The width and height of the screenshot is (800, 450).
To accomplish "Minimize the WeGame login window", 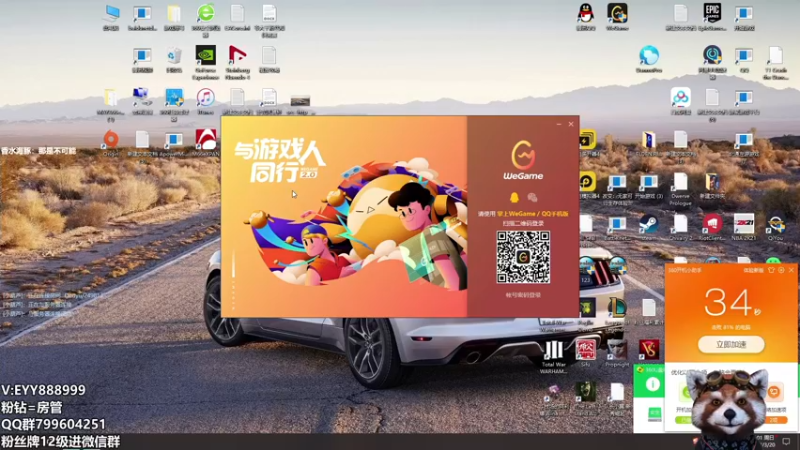I will coord(559,124).
